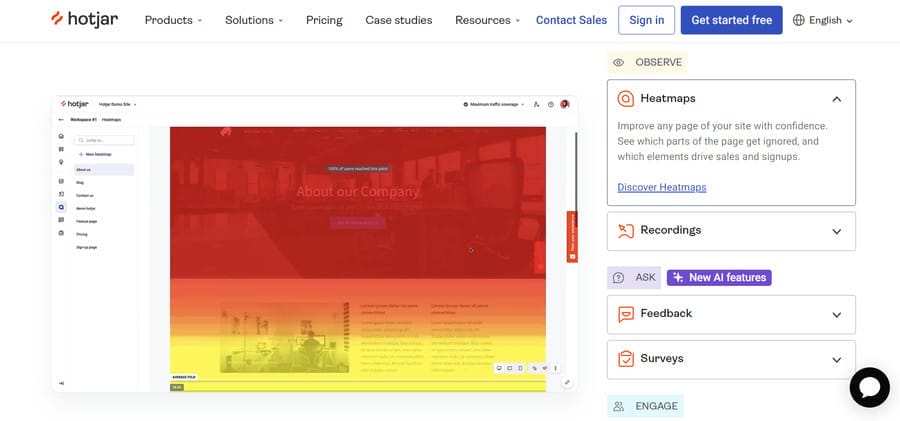Select Pricing in the heatmap list
Image resolution: width=900 pixels, height=421 pixels.
point(82,234)
